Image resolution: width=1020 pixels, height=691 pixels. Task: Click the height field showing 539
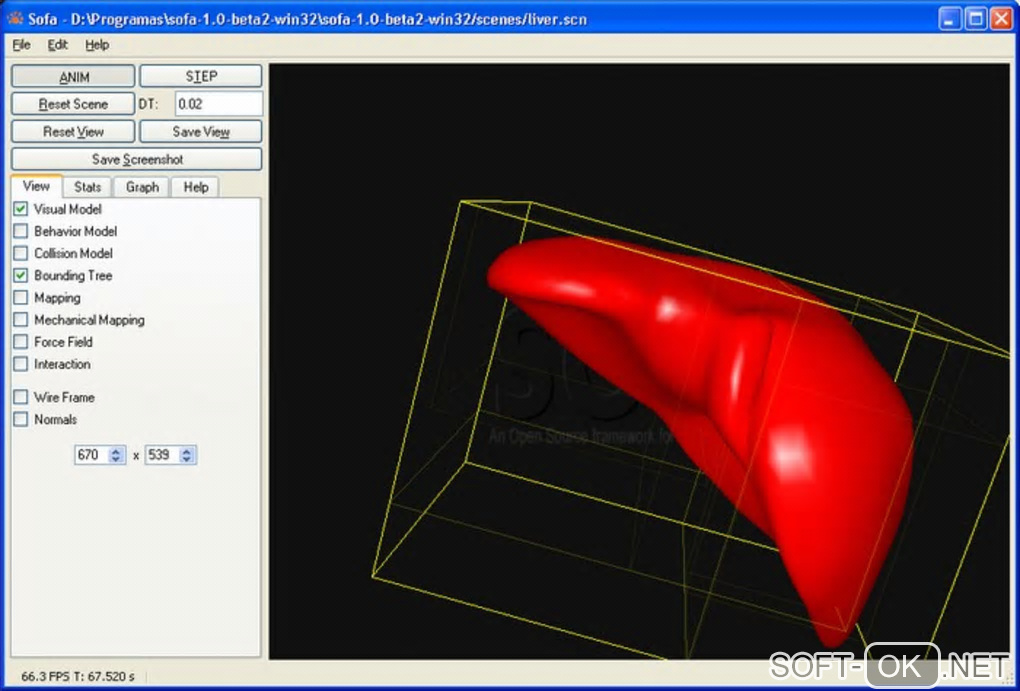tap(162, 455)
